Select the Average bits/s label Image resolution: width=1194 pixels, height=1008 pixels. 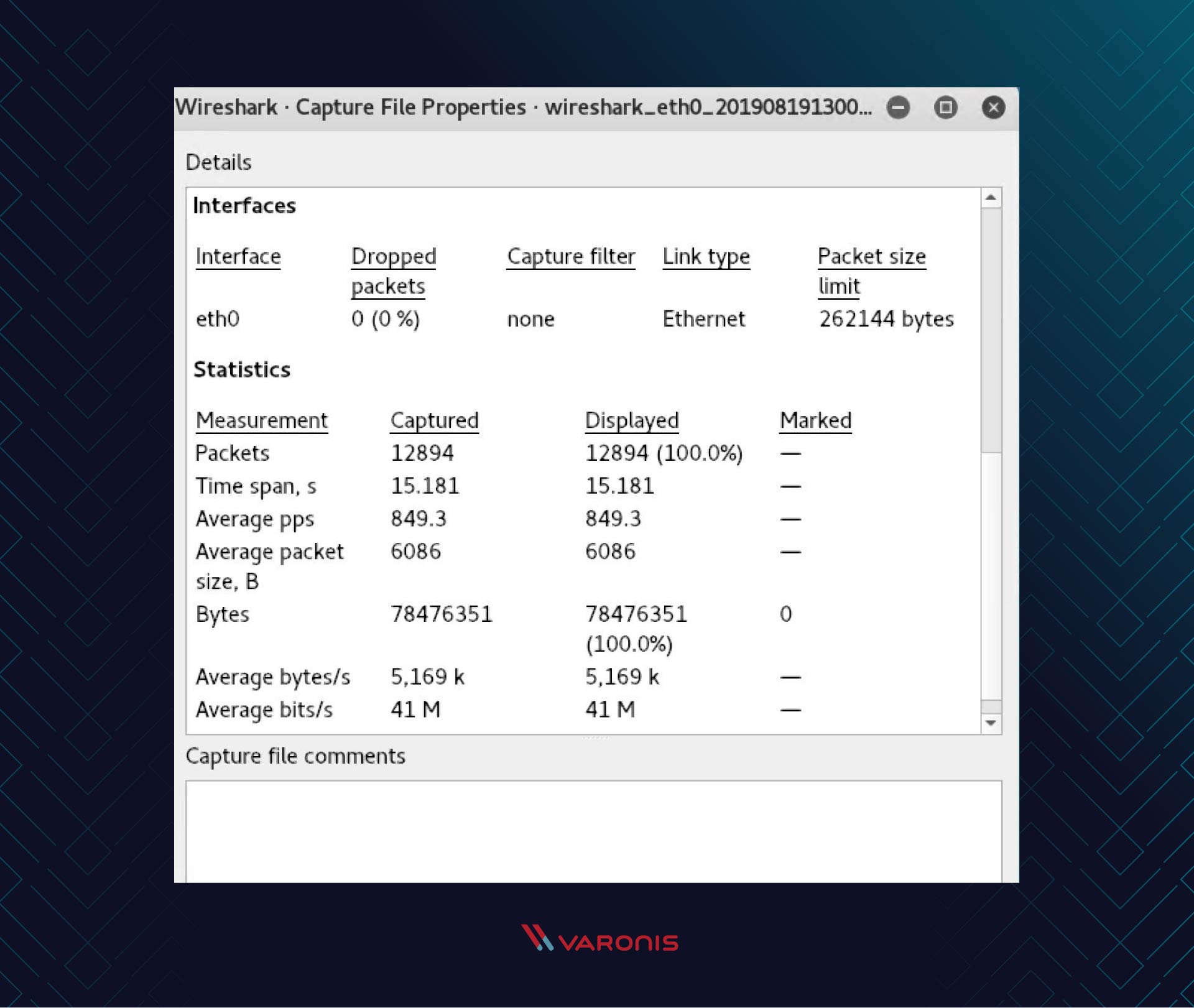pos(264,710)
